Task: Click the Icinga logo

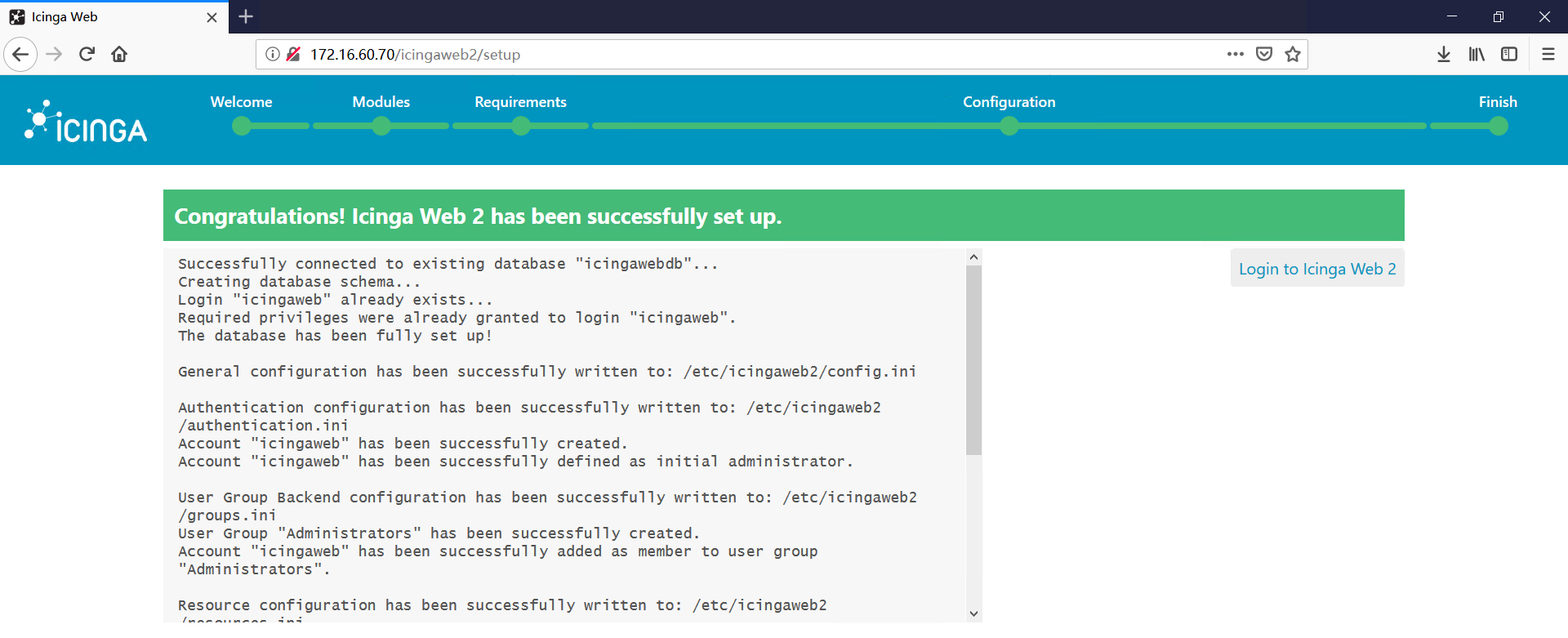Action: click(x=86, y=122)
